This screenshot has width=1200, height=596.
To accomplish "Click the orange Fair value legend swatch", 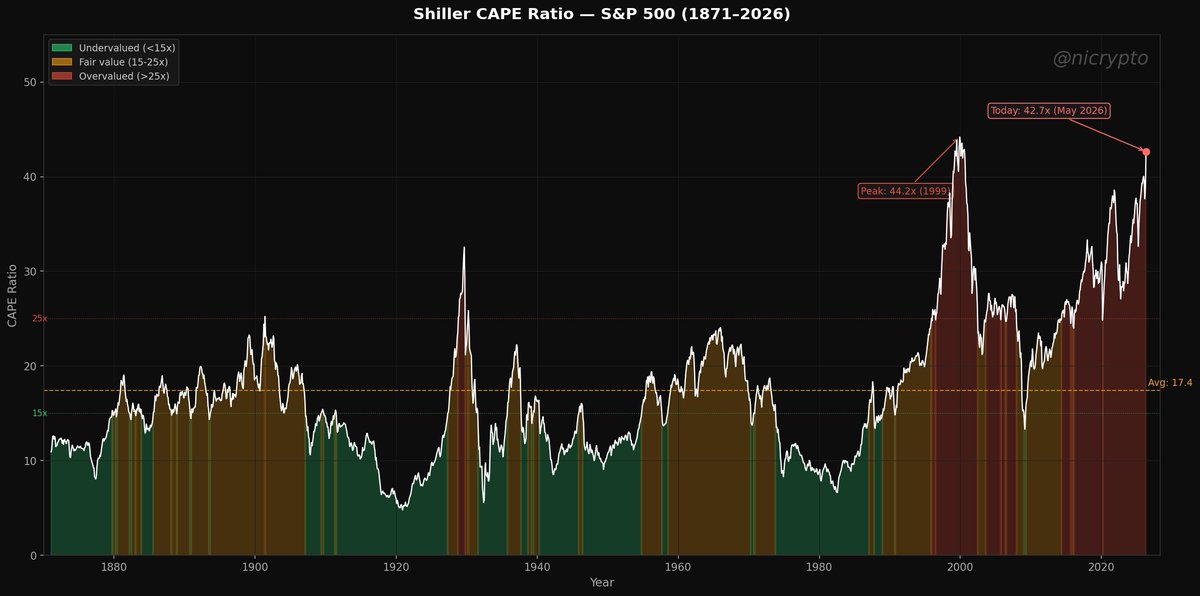I will [63, 62].
